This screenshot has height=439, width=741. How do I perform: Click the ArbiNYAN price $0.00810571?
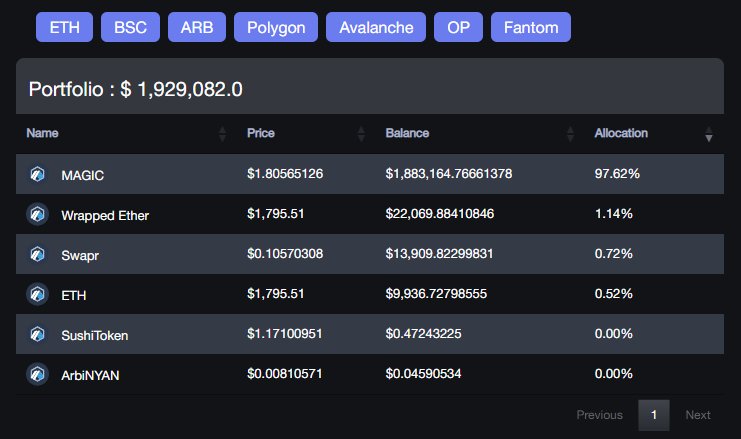284,374
